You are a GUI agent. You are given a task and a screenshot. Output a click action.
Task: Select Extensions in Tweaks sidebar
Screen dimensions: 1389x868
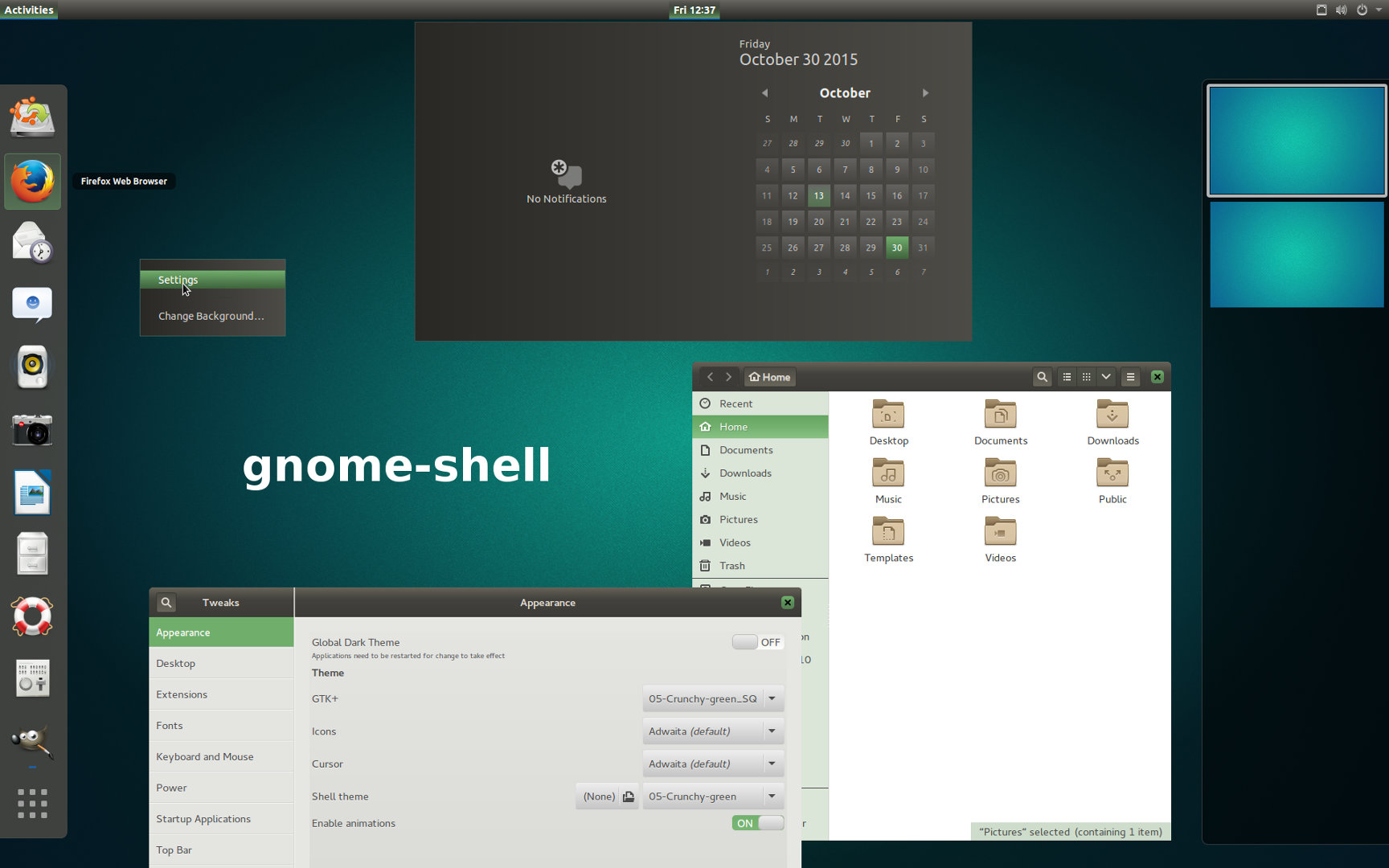tap(221, 694)
